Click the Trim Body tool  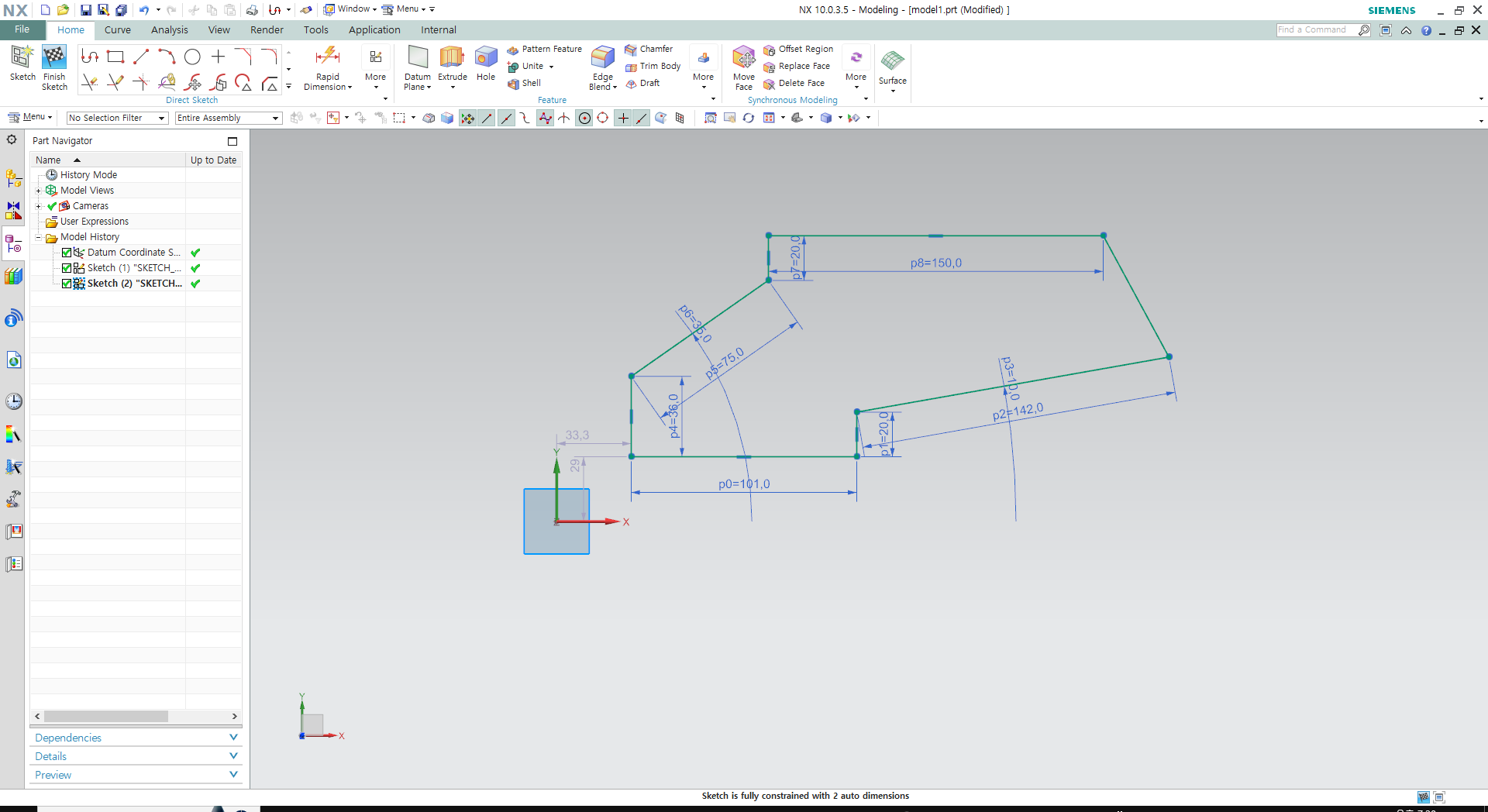pos(653,66)
